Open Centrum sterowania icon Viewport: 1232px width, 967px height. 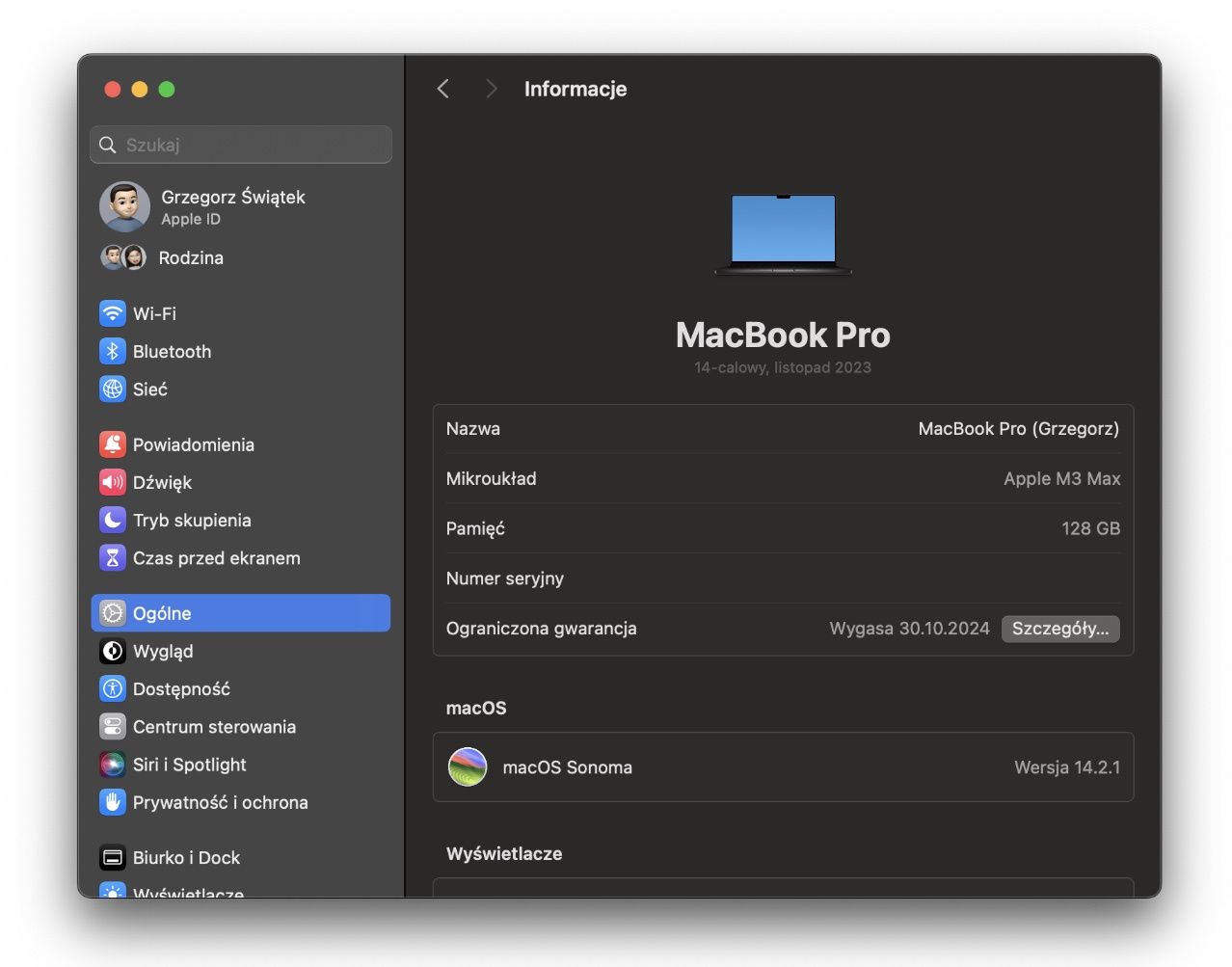coord(113,726)
